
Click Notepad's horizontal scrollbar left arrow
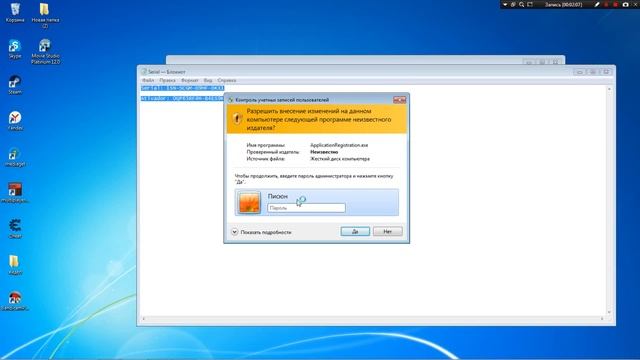[143, 318]
